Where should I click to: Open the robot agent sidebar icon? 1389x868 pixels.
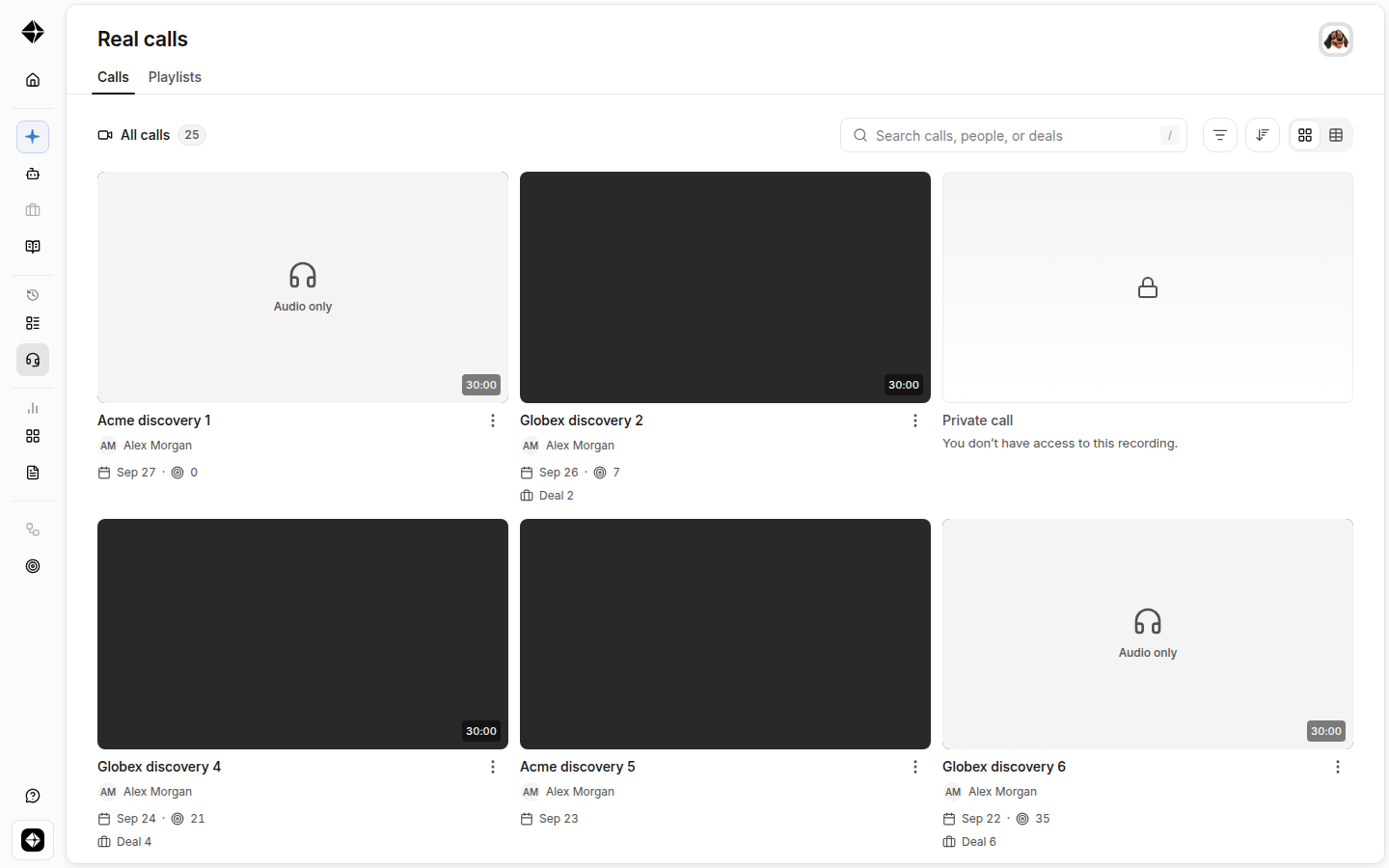33,174
